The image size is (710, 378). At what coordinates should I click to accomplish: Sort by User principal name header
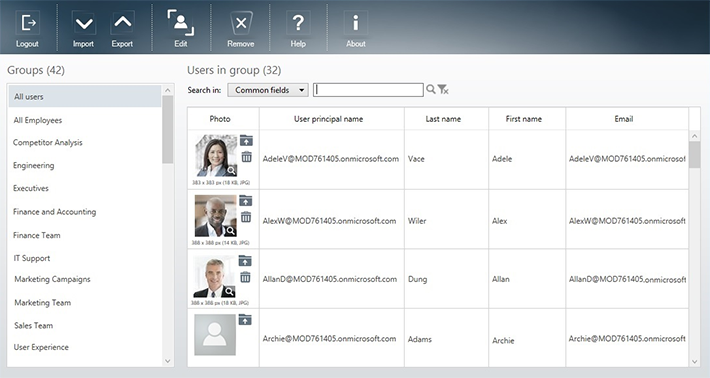(332, 119)
